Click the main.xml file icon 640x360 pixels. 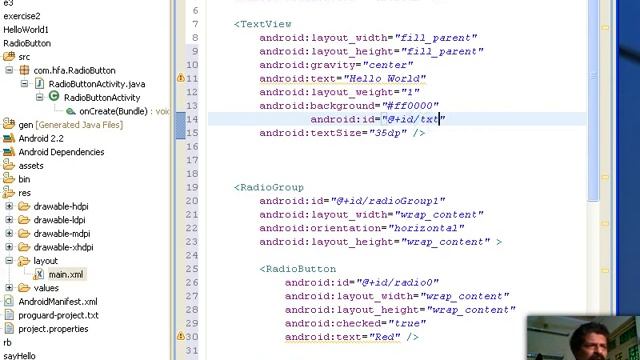39,274
